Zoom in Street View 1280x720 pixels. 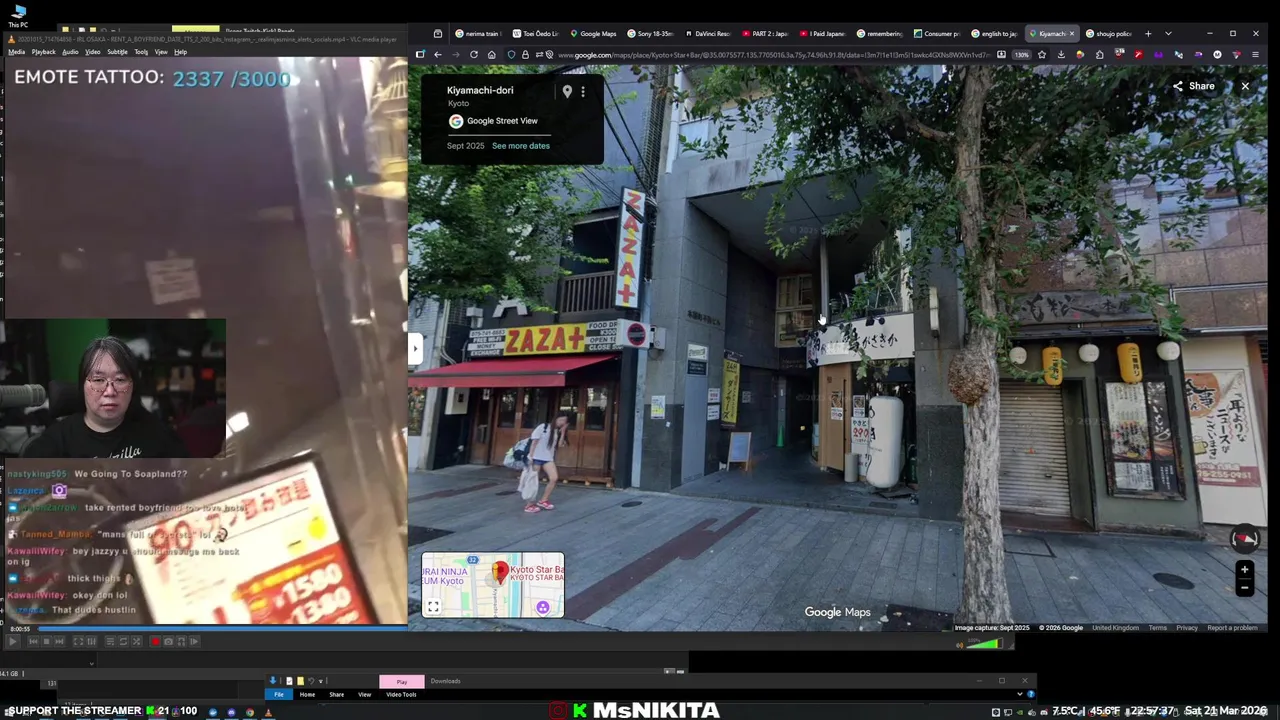(1245, 570)
